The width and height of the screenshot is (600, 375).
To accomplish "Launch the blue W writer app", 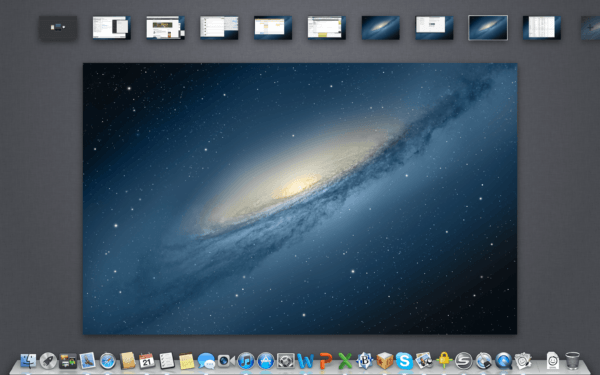I will (x=305, y=361).
